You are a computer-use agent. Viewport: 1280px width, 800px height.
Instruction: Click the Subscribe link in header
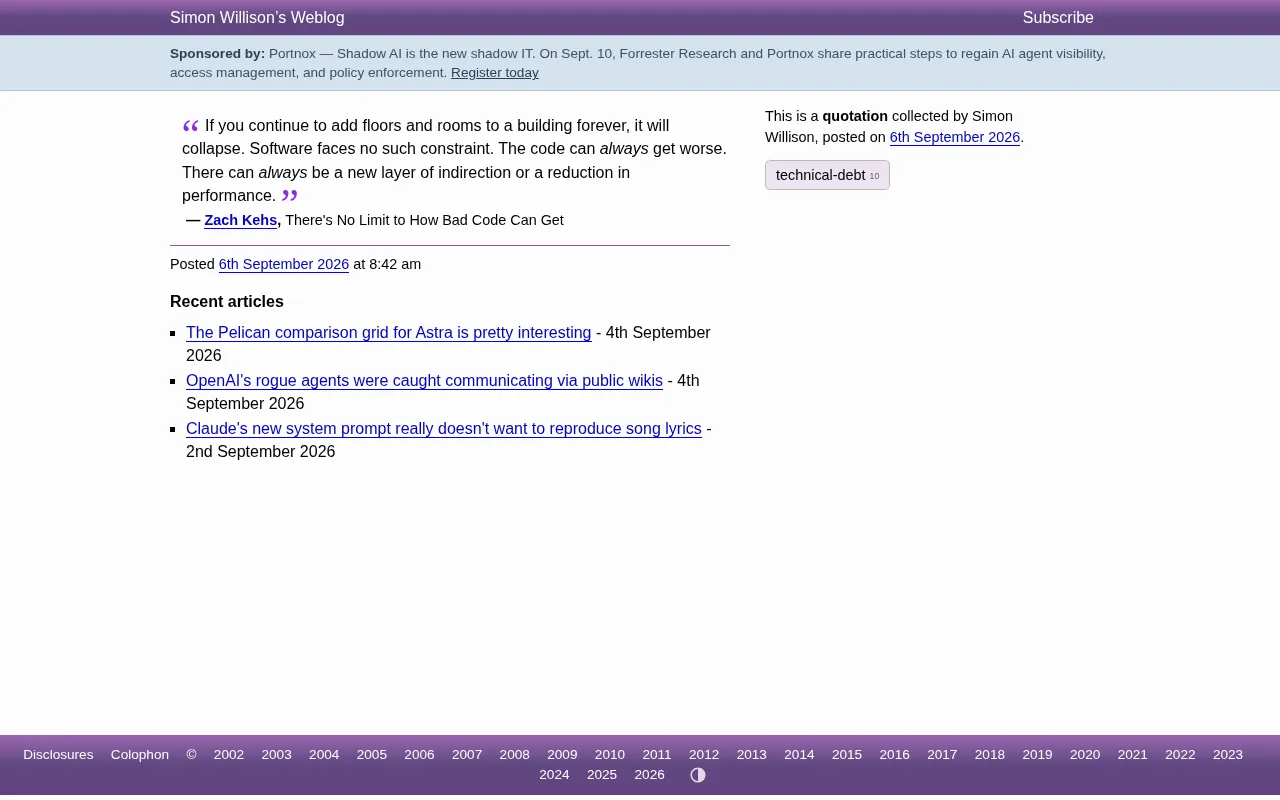(x=1058, y=18)
